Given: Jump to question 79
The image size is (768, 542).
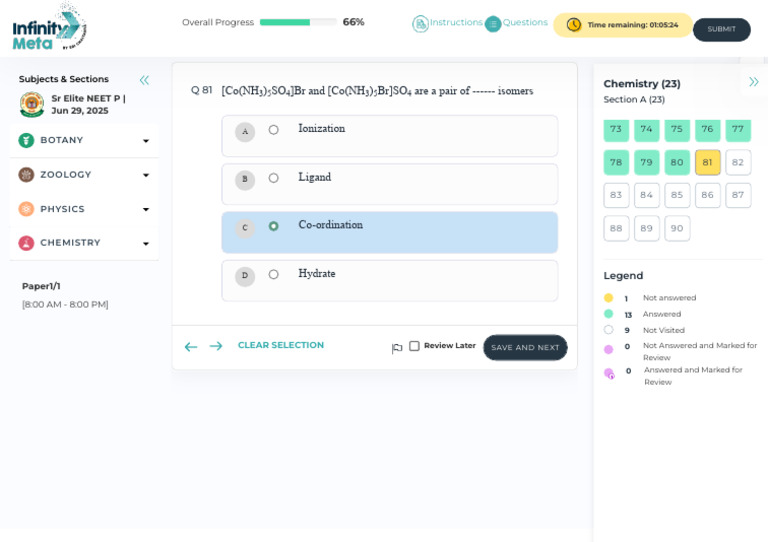Looking at the screenshot, I should coord(647,163).
